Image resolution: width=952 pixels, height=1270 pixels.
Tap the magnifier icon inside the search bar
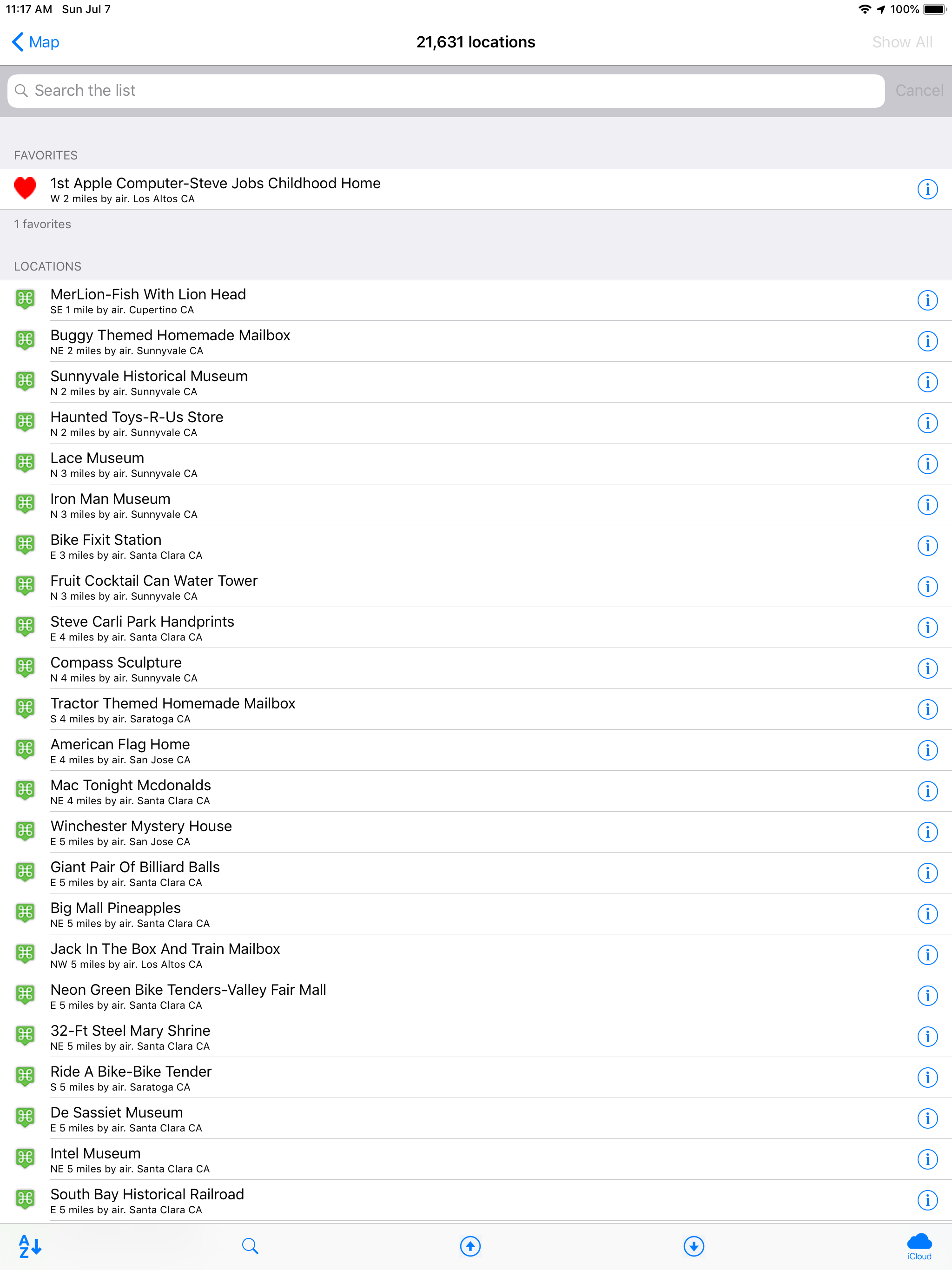coord(22,90)
